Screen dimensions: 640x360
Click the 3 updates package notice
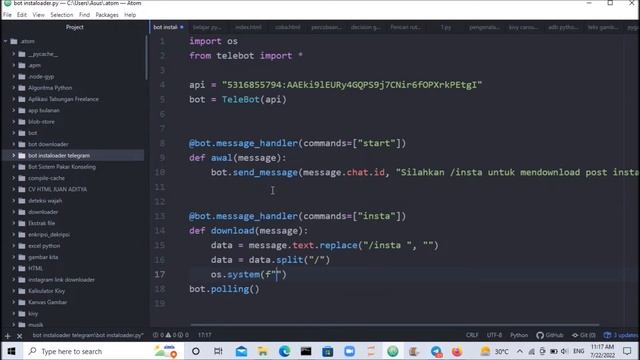tap(621, 335)
